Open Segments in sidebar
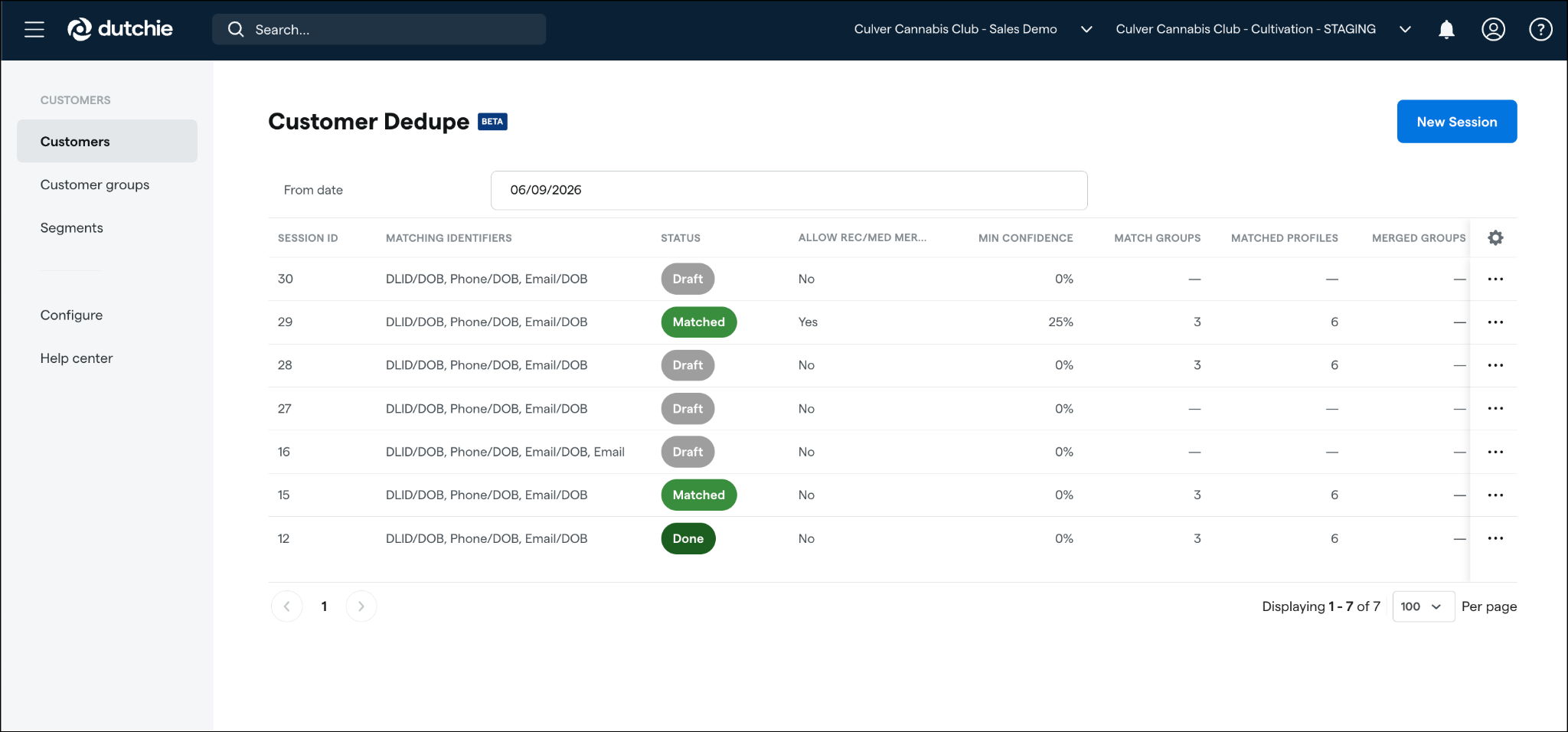Viewport: 1568px width, 732px height. (71, 227)
